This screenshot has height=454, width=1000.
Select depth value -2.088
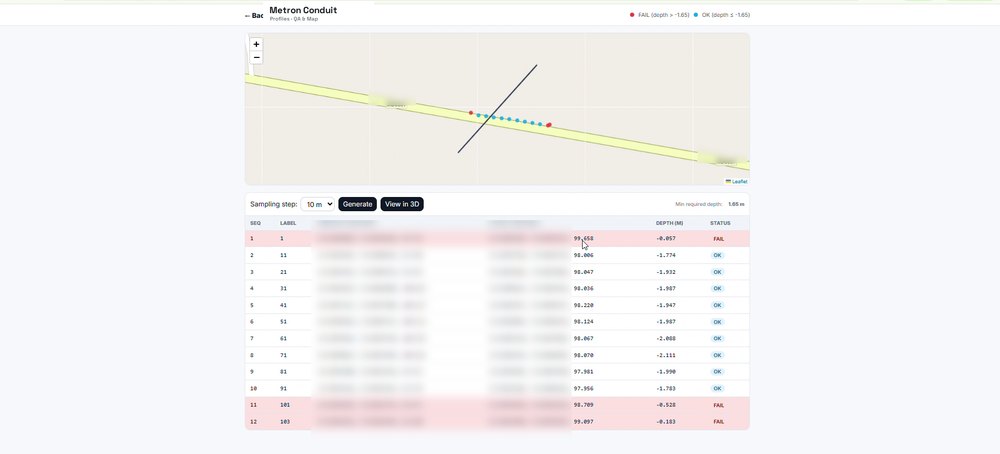pos(666,338)
